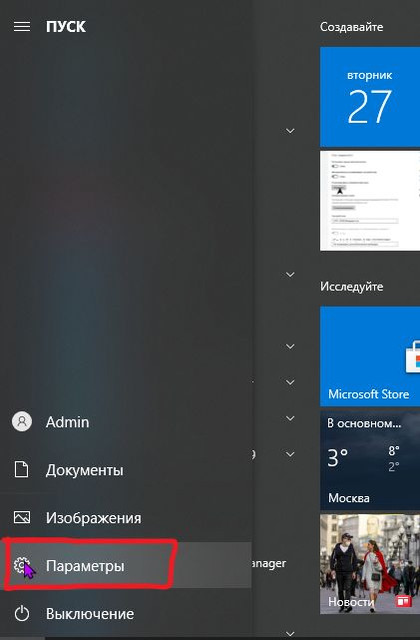This screenshot has height=640, width=420.
Task: Open the calendar tile showing вторник 27
Action: 370,97
